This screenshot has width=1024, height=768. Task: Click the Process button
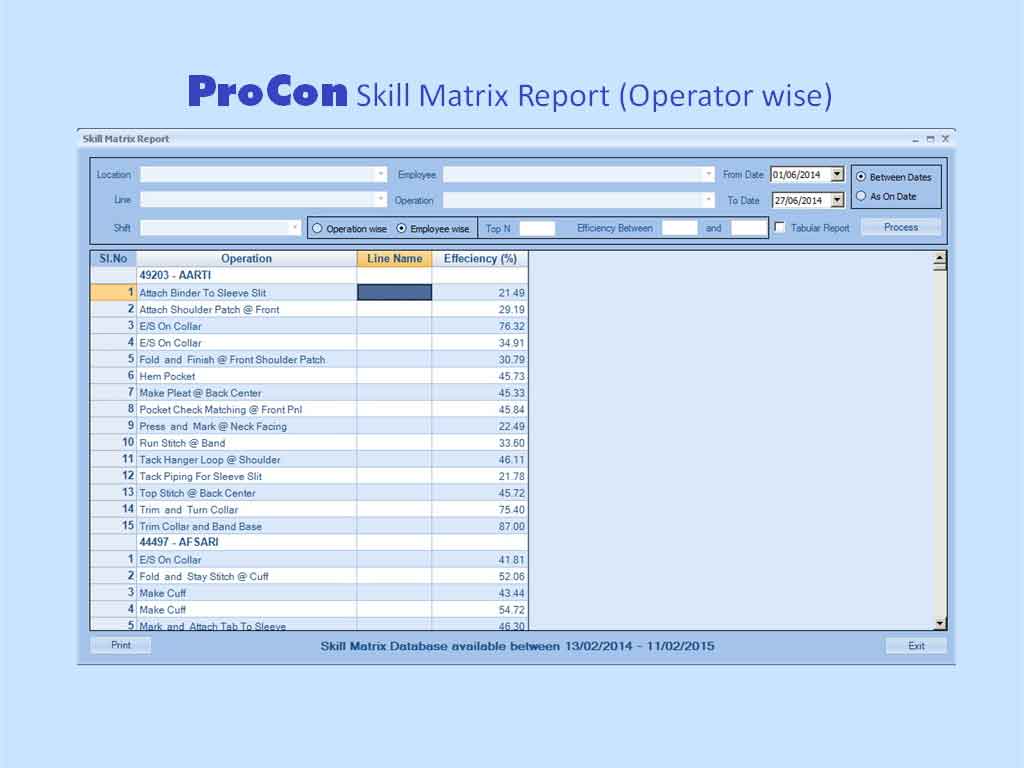901,227
